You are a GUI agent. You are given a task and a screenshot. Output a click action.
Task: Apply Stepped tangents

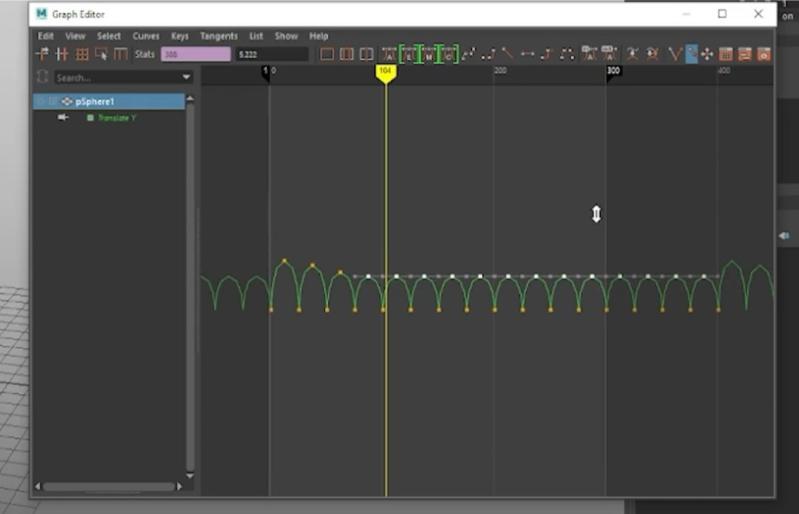(x=547, y=54)
